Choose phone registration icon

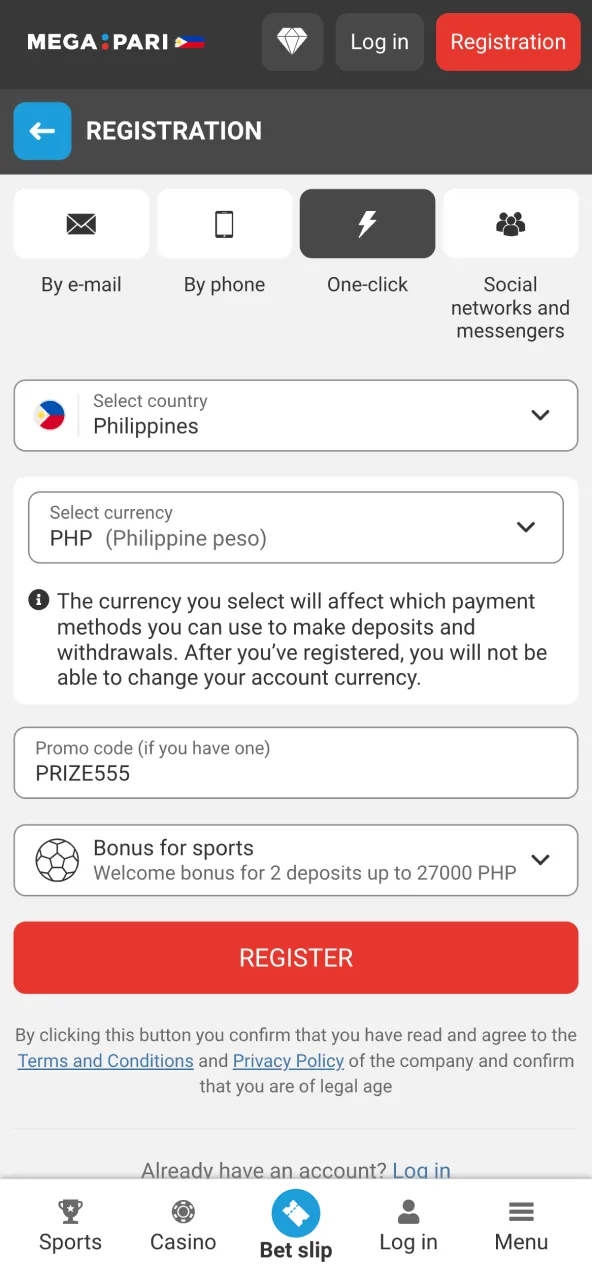click(x=224, y=223)
